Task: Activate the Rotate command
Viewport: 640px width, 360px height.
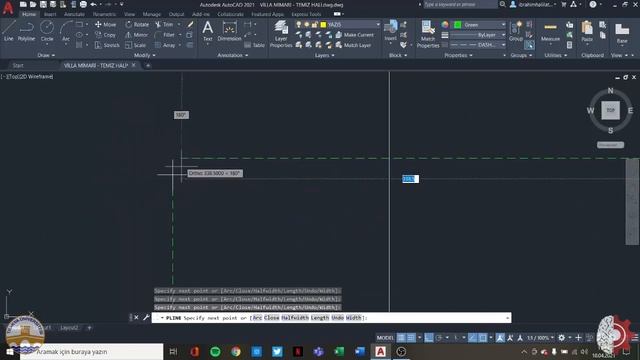Action: coord(137,24)
